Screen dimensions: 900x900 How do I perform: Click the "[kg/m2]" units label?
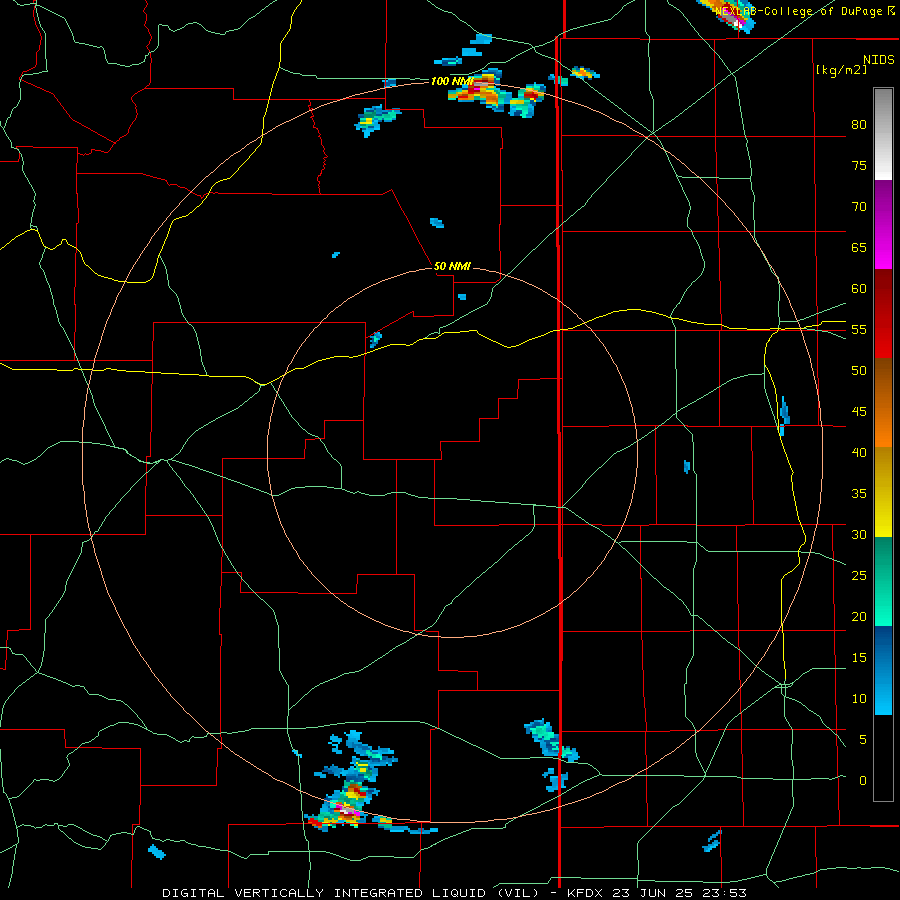tap(841, 70)
